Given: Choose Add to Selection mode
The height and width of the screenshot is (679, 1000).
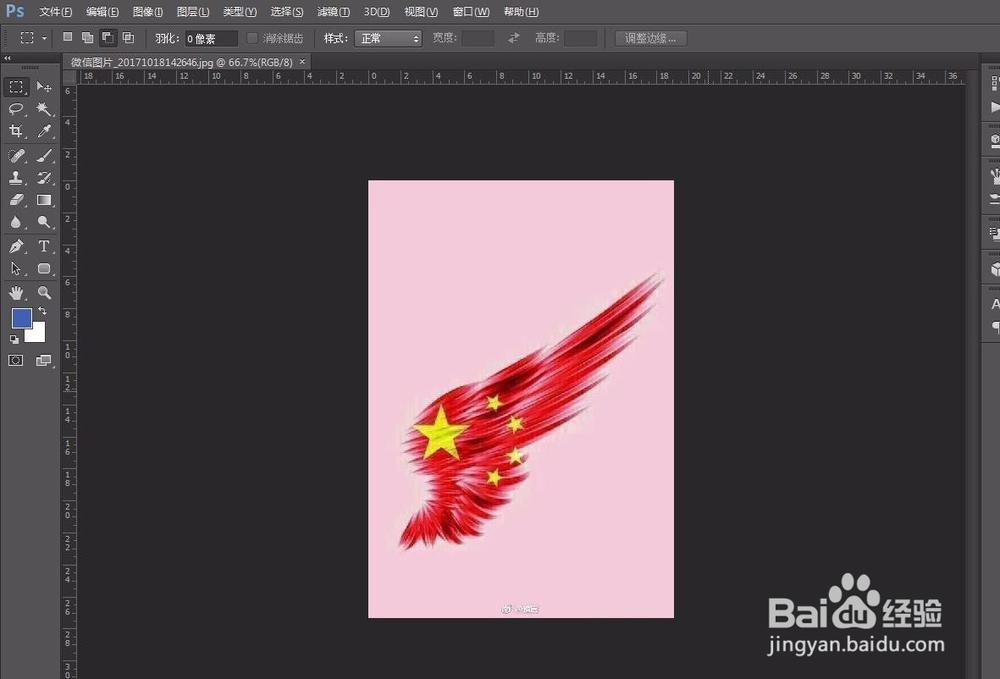Looking at the screenshot, I should [87, 38].
